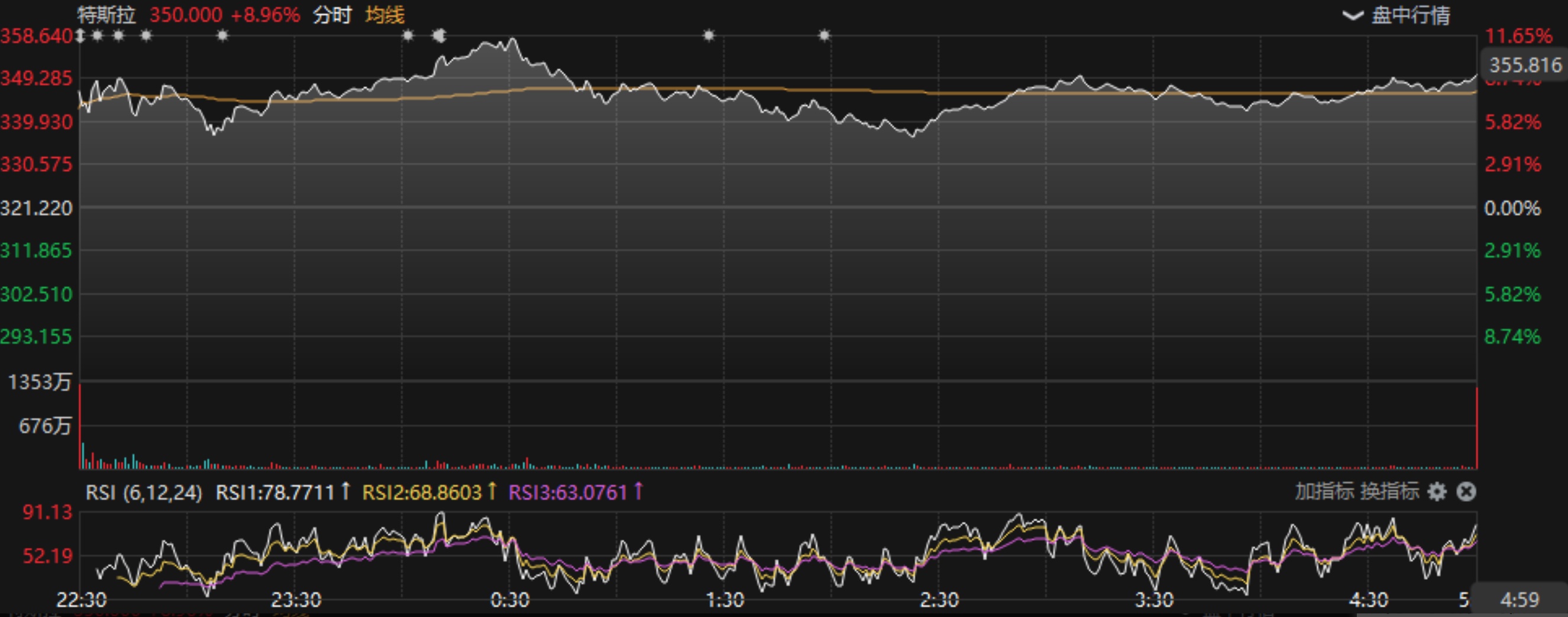Click the 22:30 time axis label
Viewport: 1568px width, 617px height.
(x=82, y=600)
